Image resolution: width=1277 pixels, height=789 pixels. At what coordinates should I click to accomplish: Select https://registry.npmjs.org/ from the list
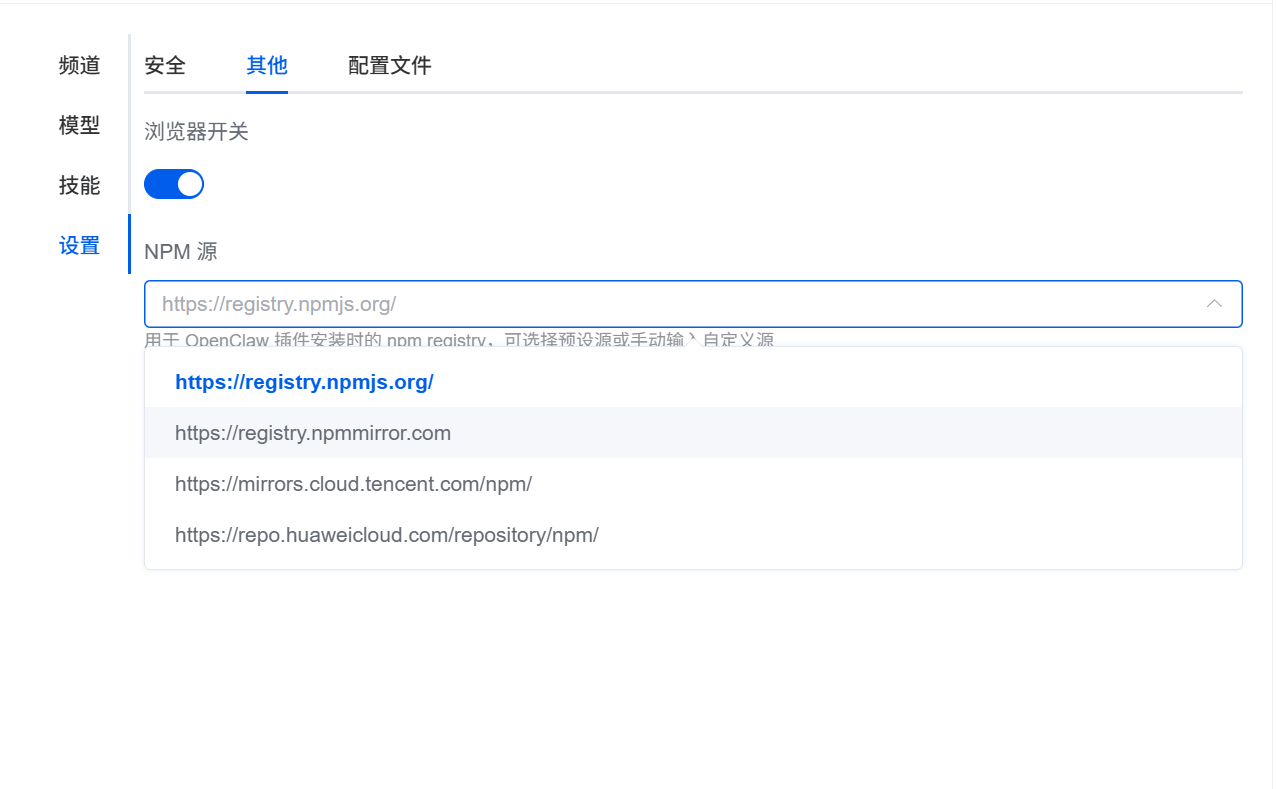tap(304, 382)
